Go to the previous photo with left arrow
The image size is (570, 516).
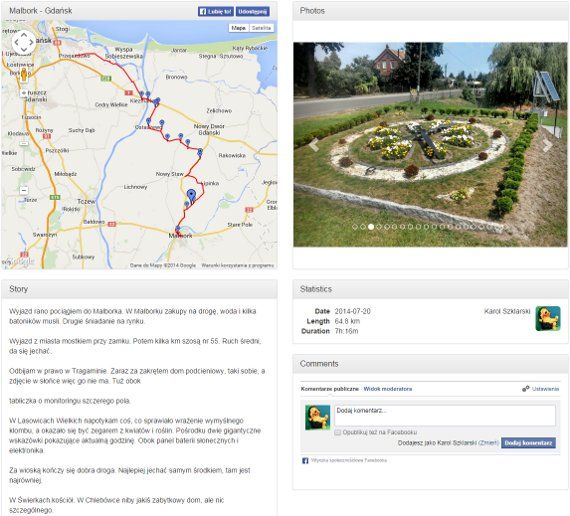(314, 145)
